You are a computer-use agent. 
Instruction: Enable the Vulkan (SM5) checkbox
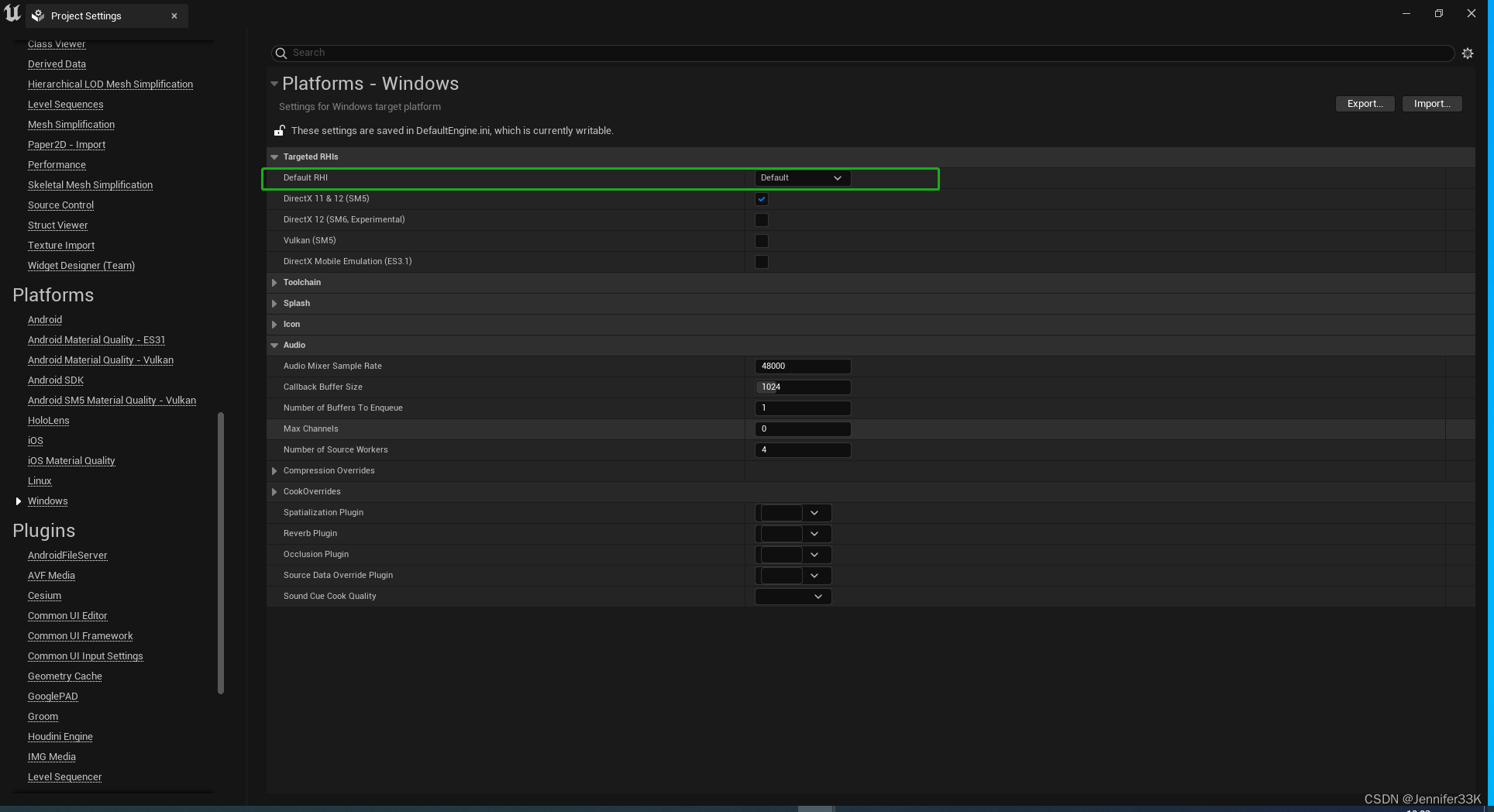762,241
